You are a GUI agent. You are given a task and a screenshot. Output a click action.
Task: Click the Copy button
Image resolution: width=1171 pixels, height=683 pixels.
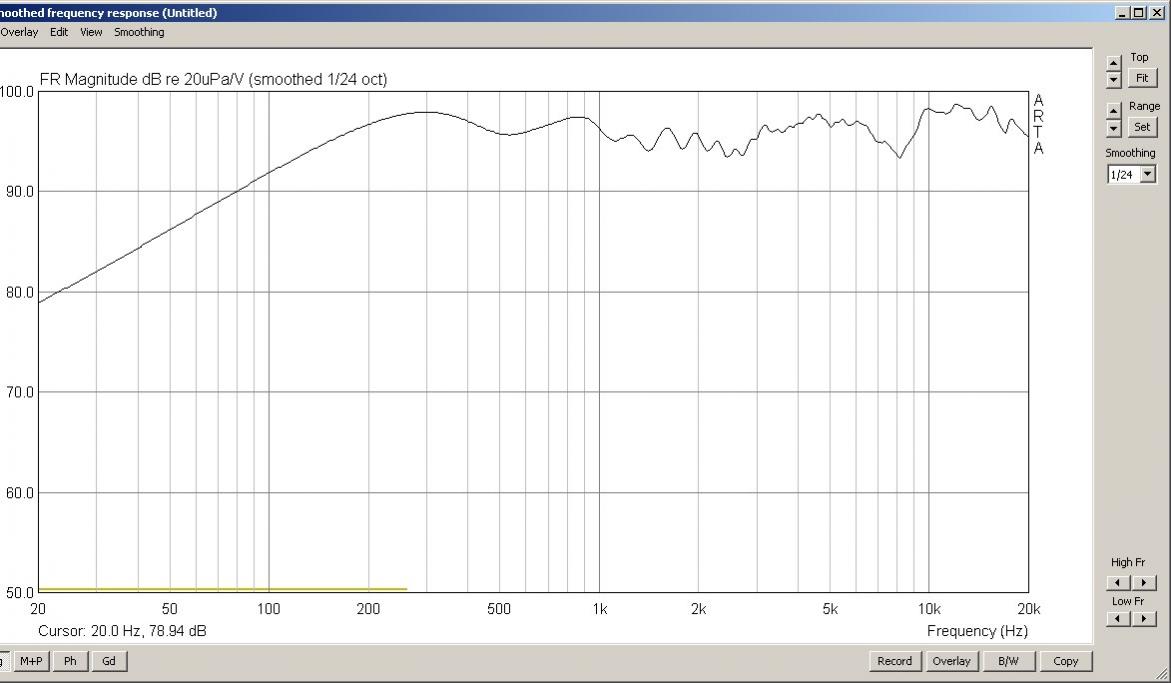click(1066, 661)
